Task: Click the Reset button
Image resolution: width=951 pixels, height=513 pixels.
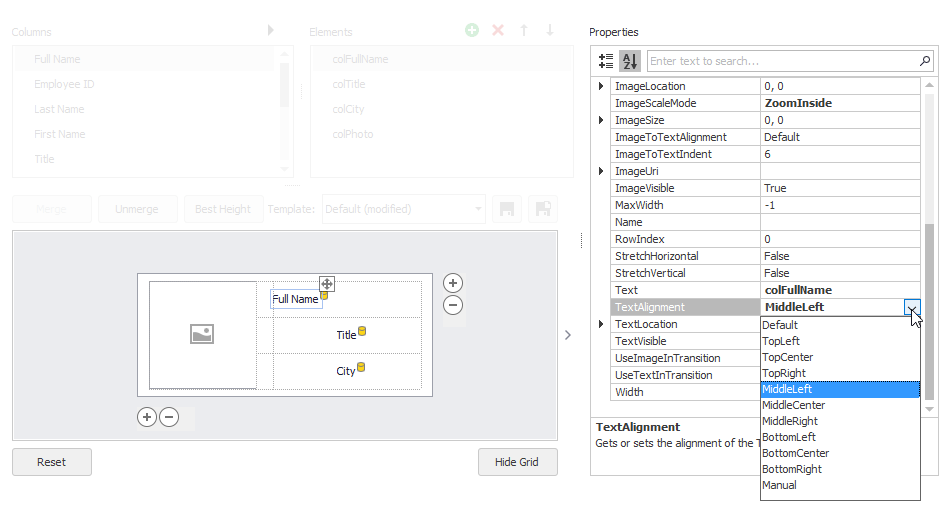Action: pos(52,462)
